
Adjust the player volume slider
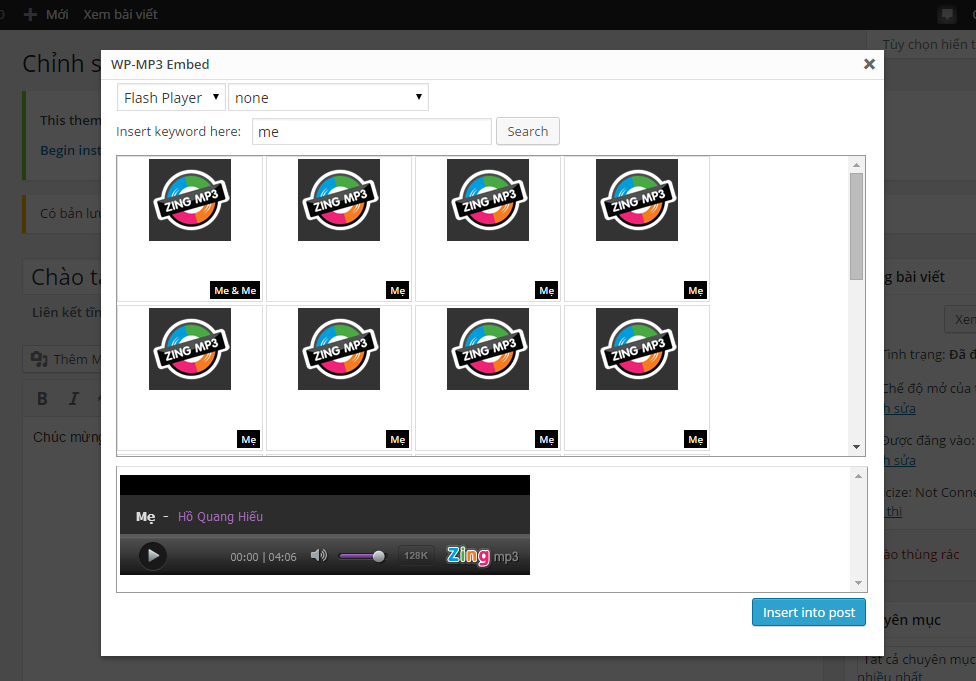tap(362, 557)
